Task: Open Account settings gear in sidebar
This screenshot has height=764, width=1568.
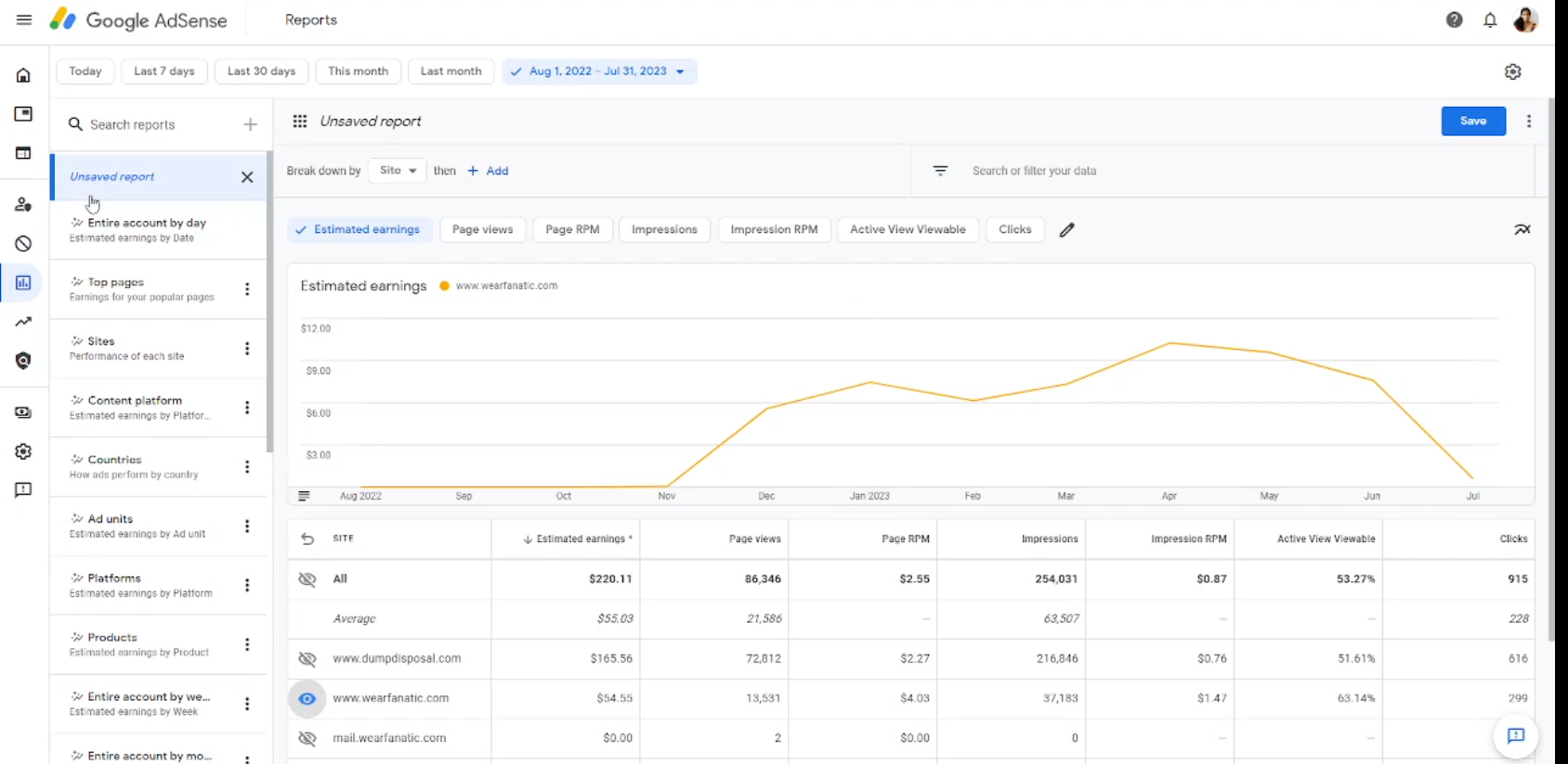Action: tap(23, 451)
